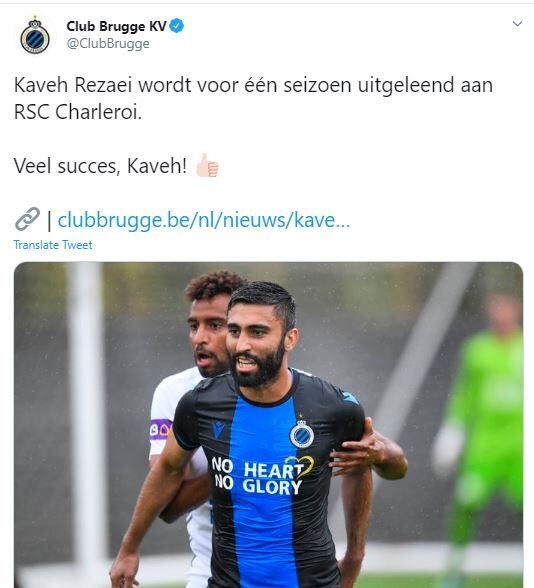534x588 pixels.
Task: Click the Club Brugge crest on jersey
Action: (302, 435)
